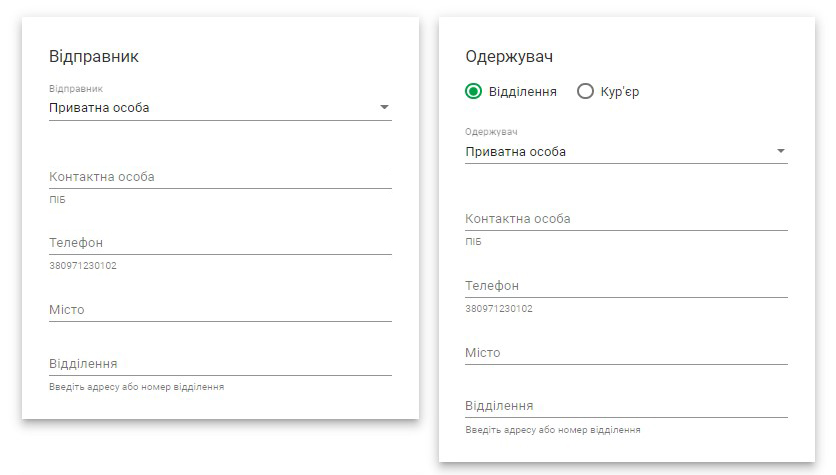Choose delivery via Кур'єр label text
The image size is (836, 475).
tap(620, 92)
